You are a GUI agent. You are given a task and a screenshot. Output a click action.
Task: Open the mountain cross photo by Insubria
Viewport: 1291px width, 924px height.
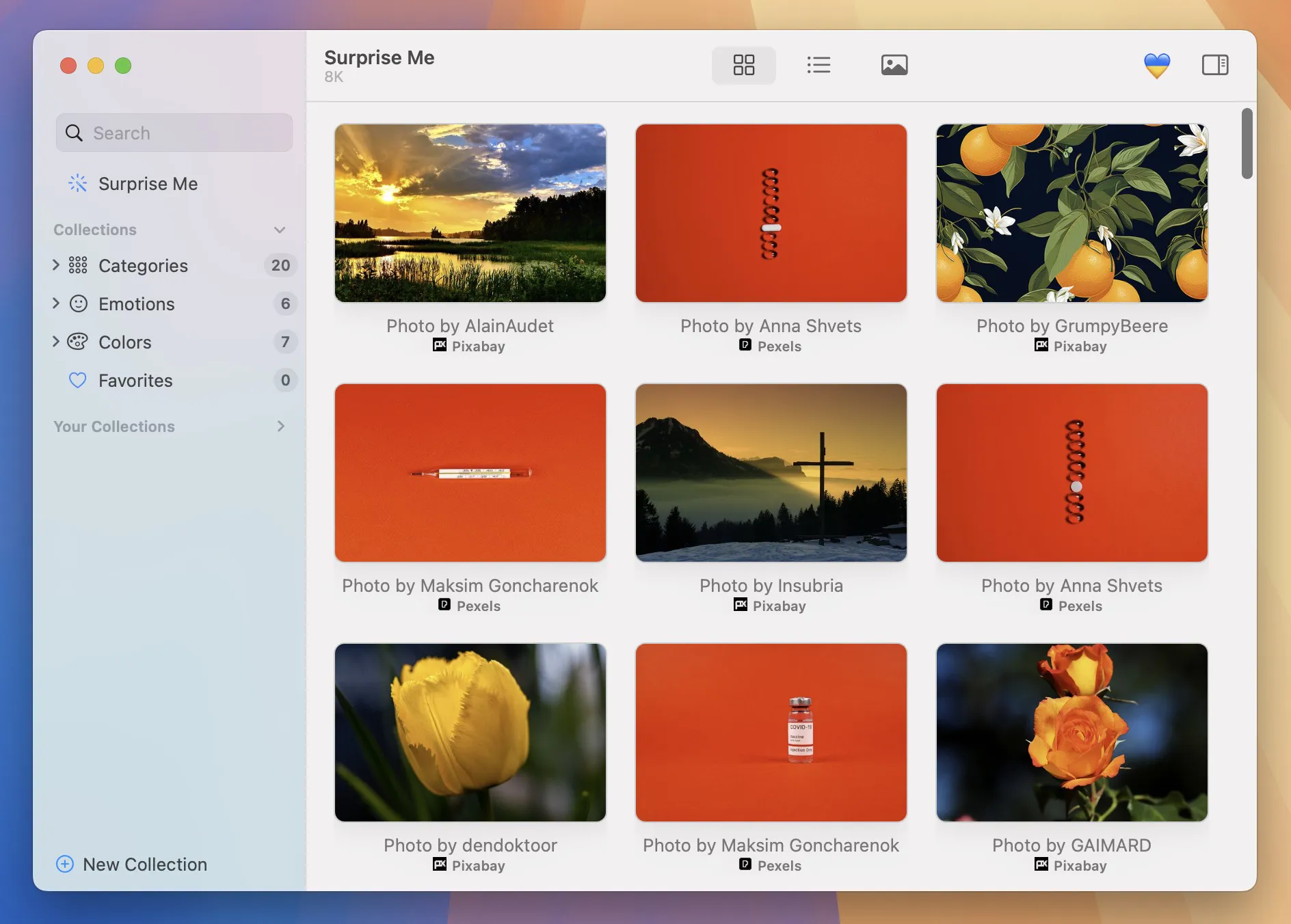click(771, 473)
